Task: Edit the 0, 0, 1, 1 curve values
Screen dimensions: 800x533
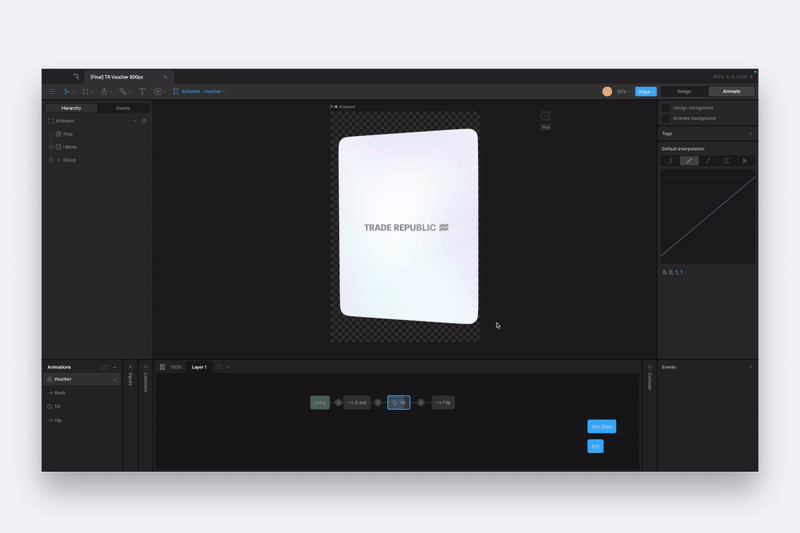Action: coord(672,272)
